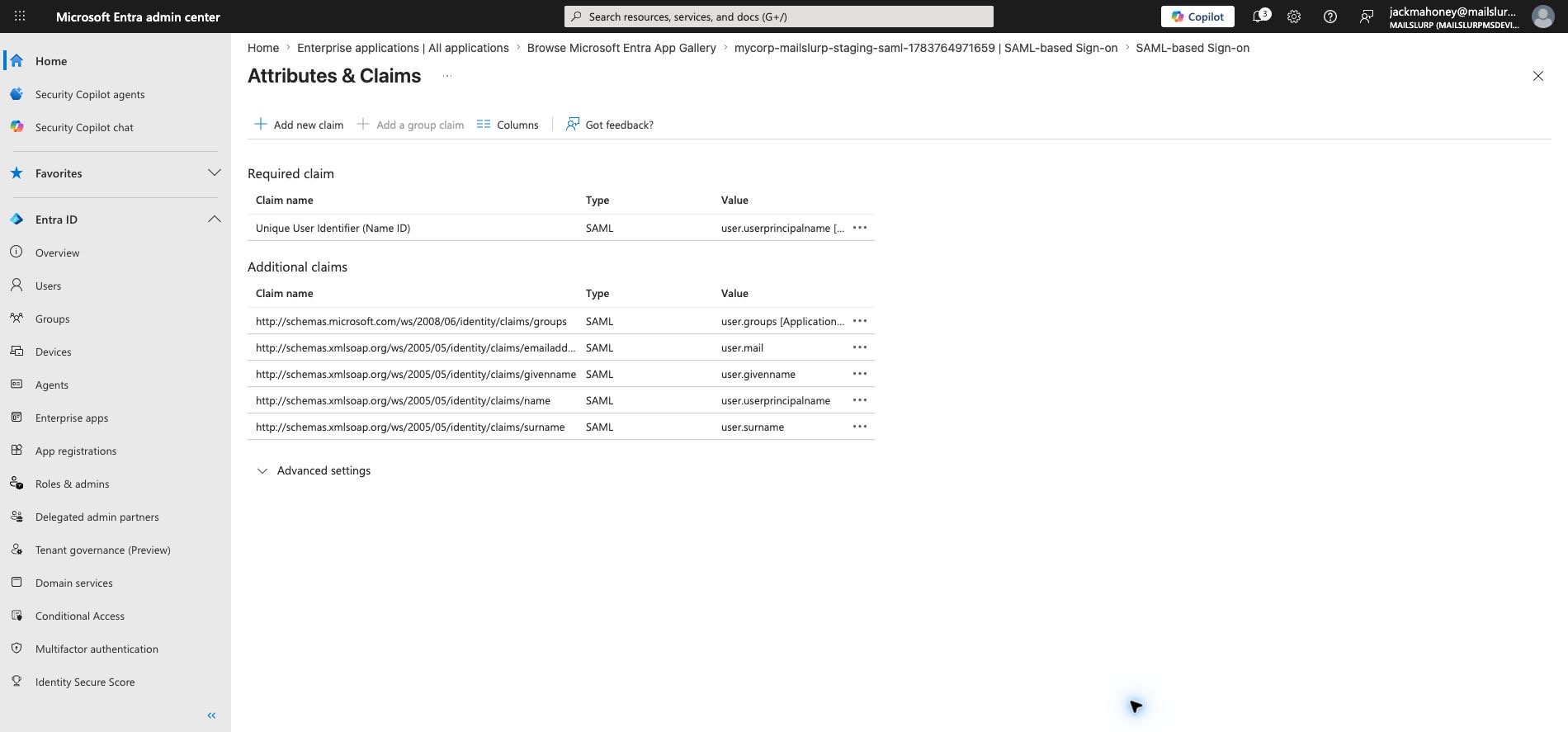Click Add a group claim
Image resolution: width=1568 pixels, height=732 pixels.
(x=410, y=125)
